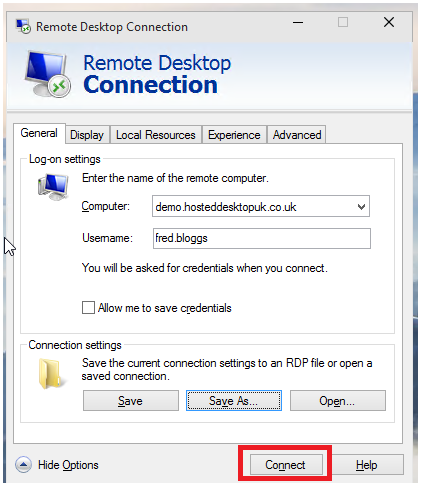Choose the Save As... button
Image resolution: width=421 pixels, height=486 pixels.
[x=234, y=400]
